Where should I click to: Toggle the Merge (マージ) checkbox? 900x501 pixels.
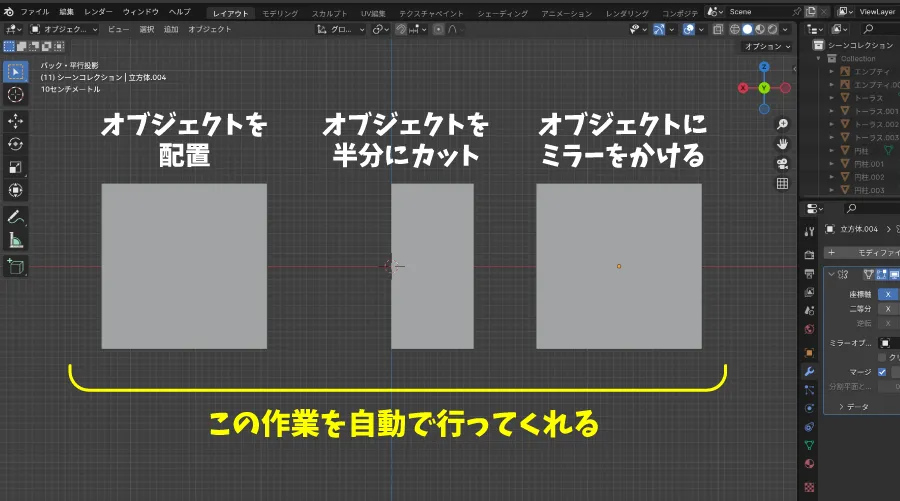(881, 372)
